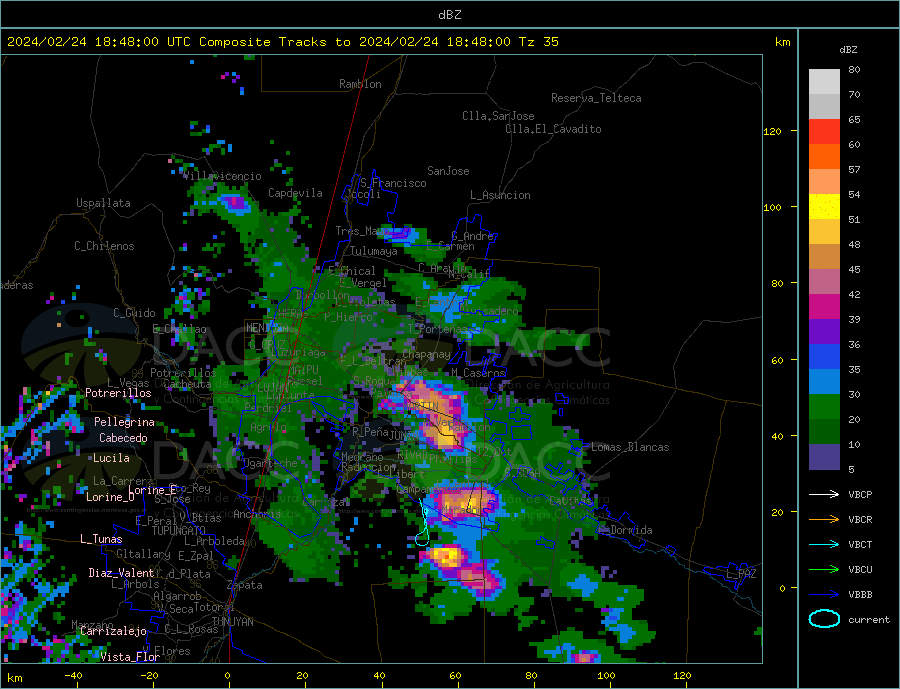Click the cyan storm-cell ellipse on the map
The width and height of the screenshot is (900, 689).
coord(422,539)
